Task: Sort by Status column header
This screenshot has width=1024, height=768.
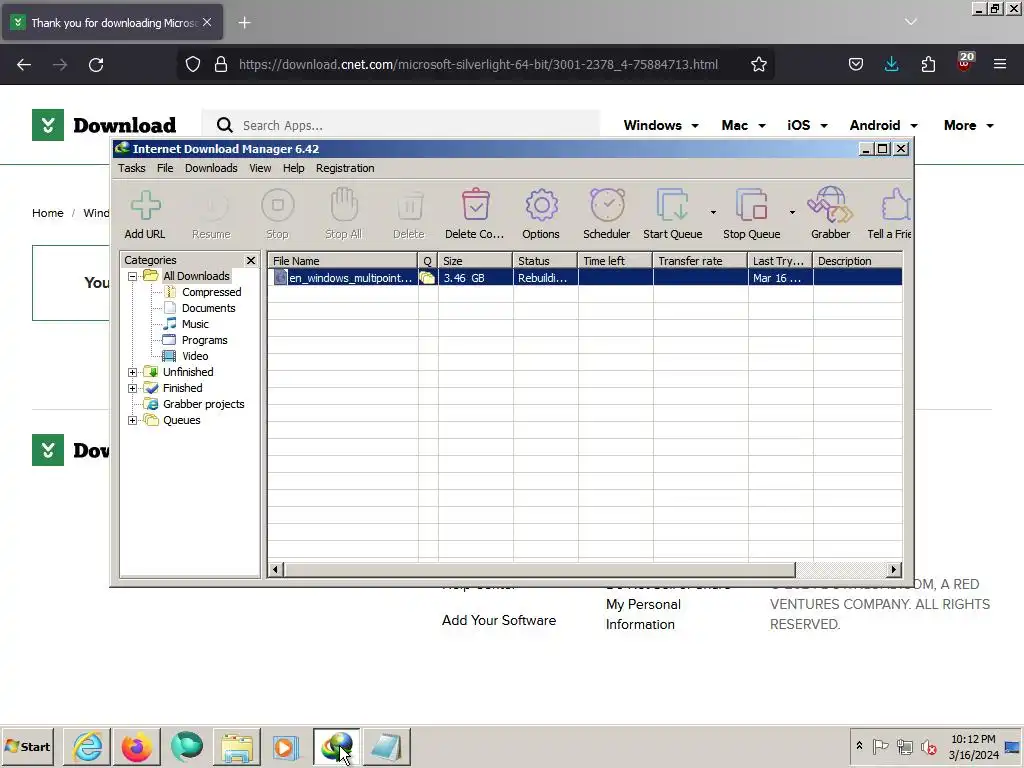Action: tap(545, 261)
